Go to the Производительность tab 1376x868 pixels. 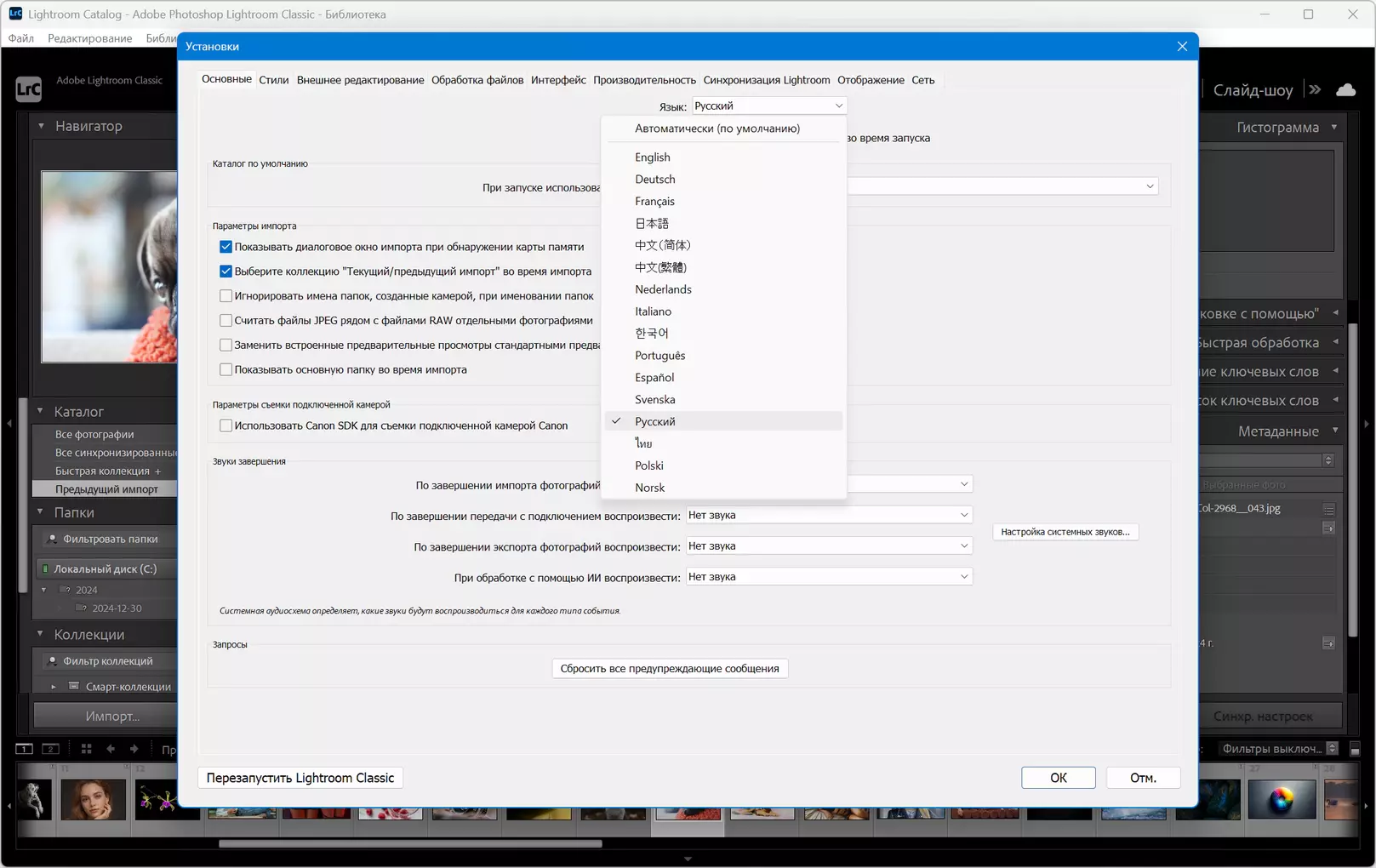click(644, 80)
